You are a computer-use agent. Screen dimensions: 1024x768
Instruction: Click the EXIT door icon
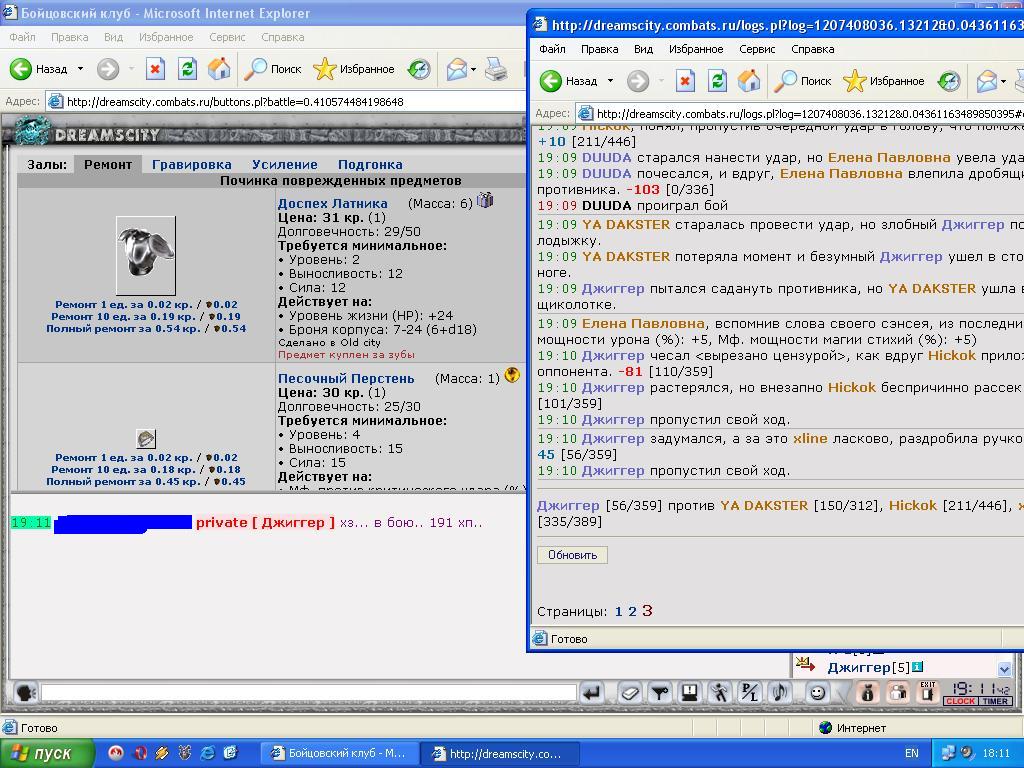click(x=928, y=692)
